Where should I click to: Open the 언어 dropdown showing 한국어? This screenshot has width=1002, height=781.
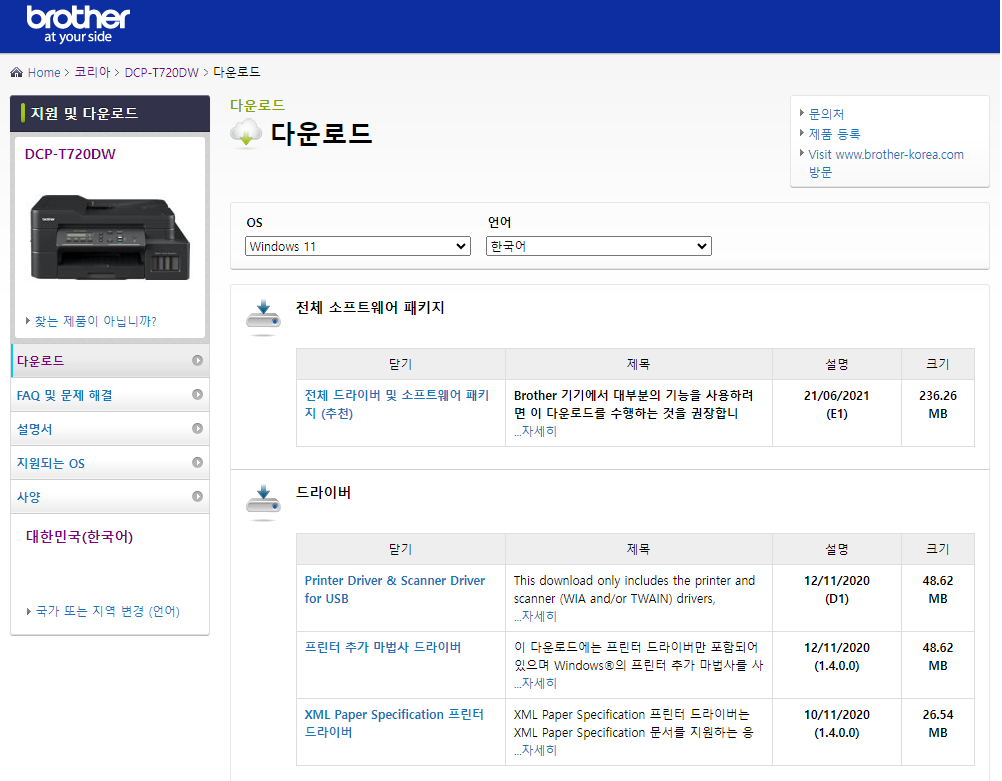598,245
